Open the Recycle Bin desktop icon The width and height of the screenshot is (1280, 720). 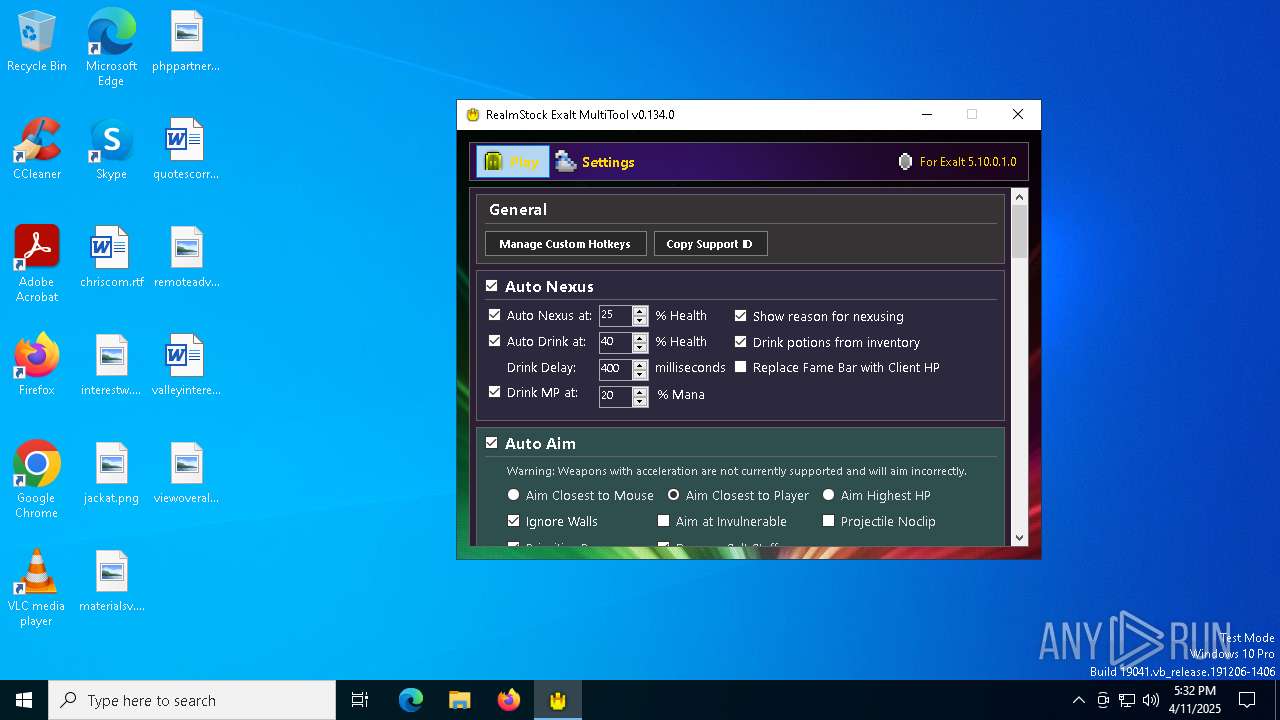(37, 42)
